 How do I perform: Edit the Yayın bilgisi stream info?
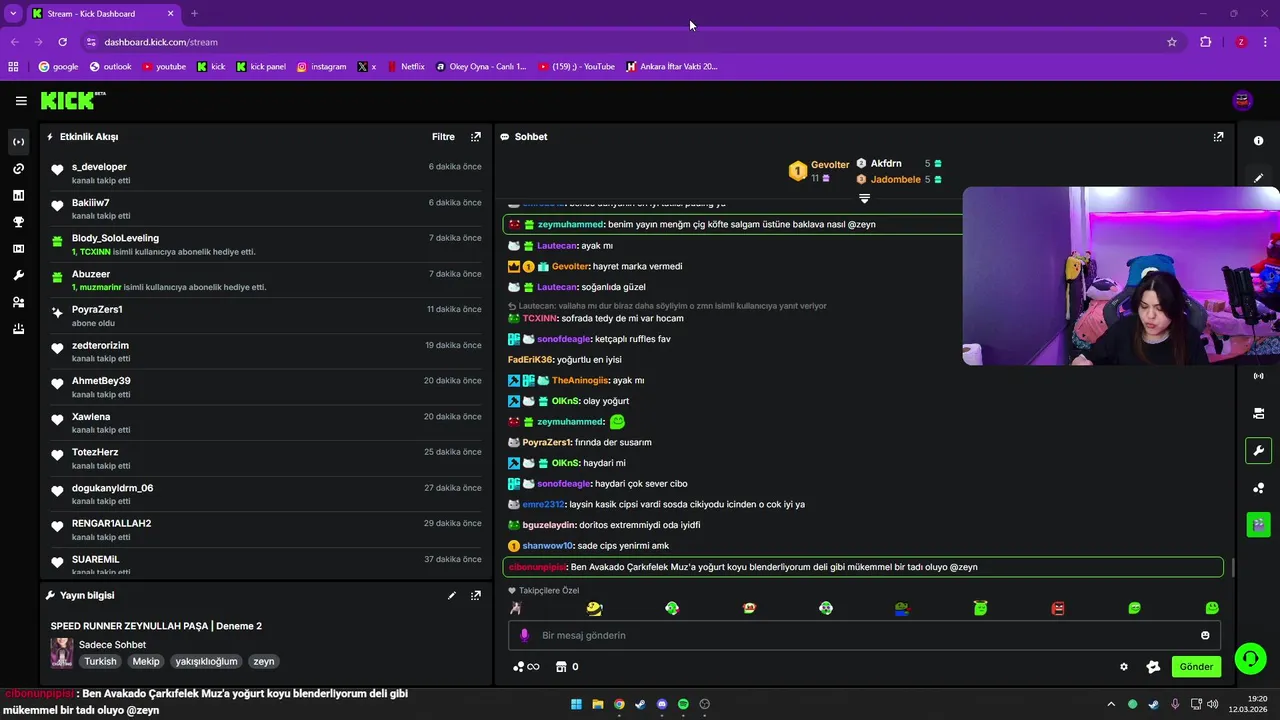(451, 595)
